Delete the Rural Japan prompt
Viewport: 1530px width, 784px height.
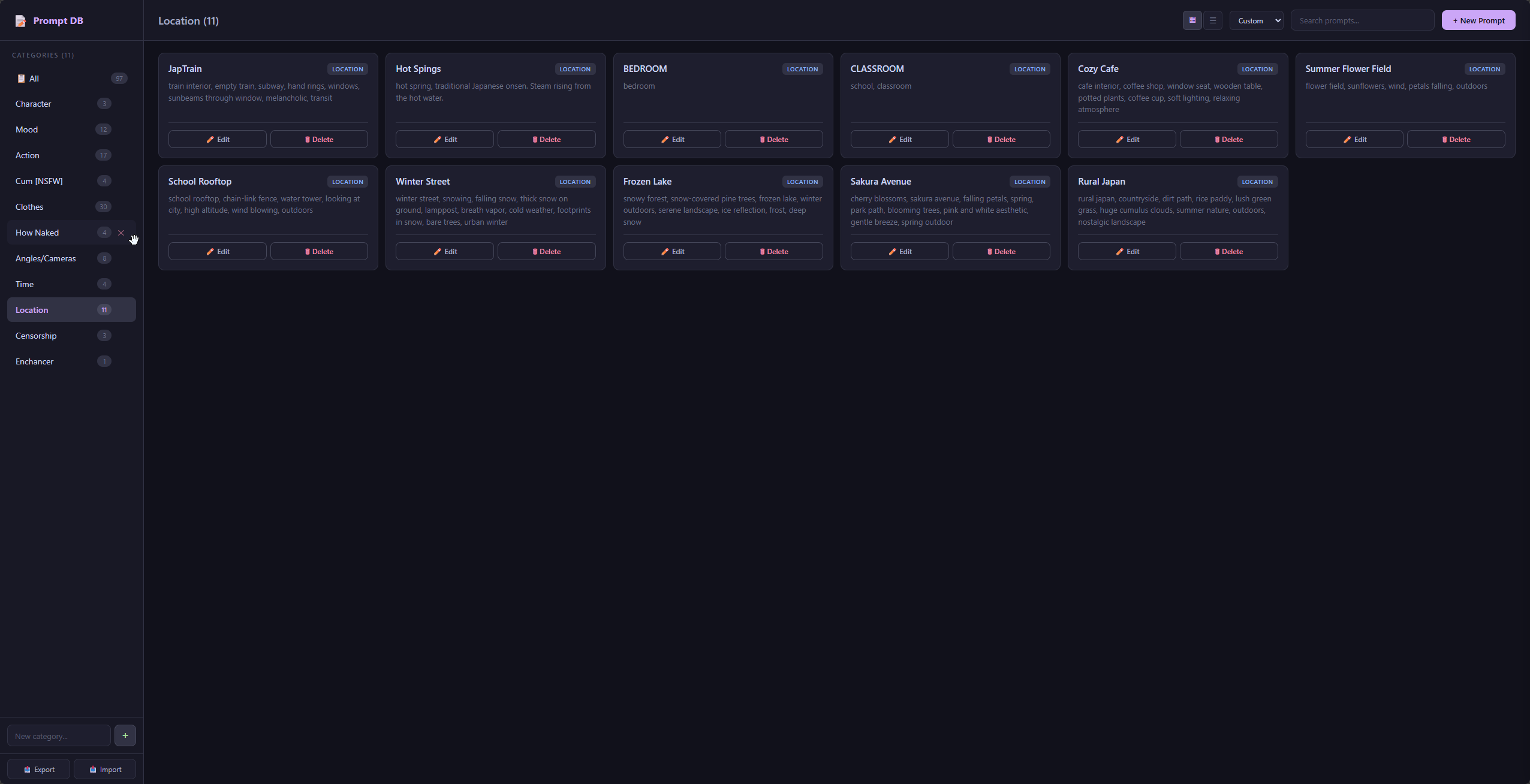1228,251
